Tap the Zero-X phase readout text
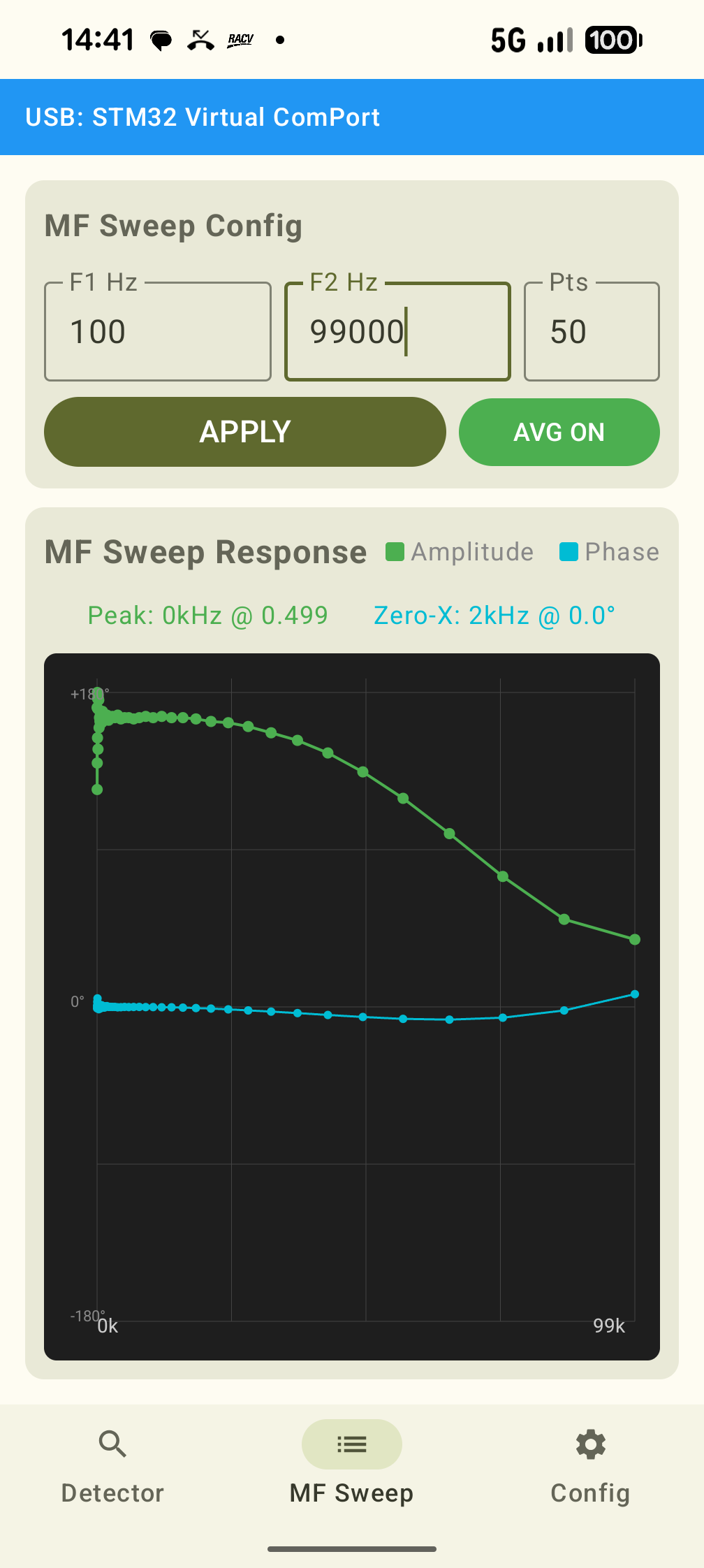This screenshot has width=704, height=1568. coord(494,616)
